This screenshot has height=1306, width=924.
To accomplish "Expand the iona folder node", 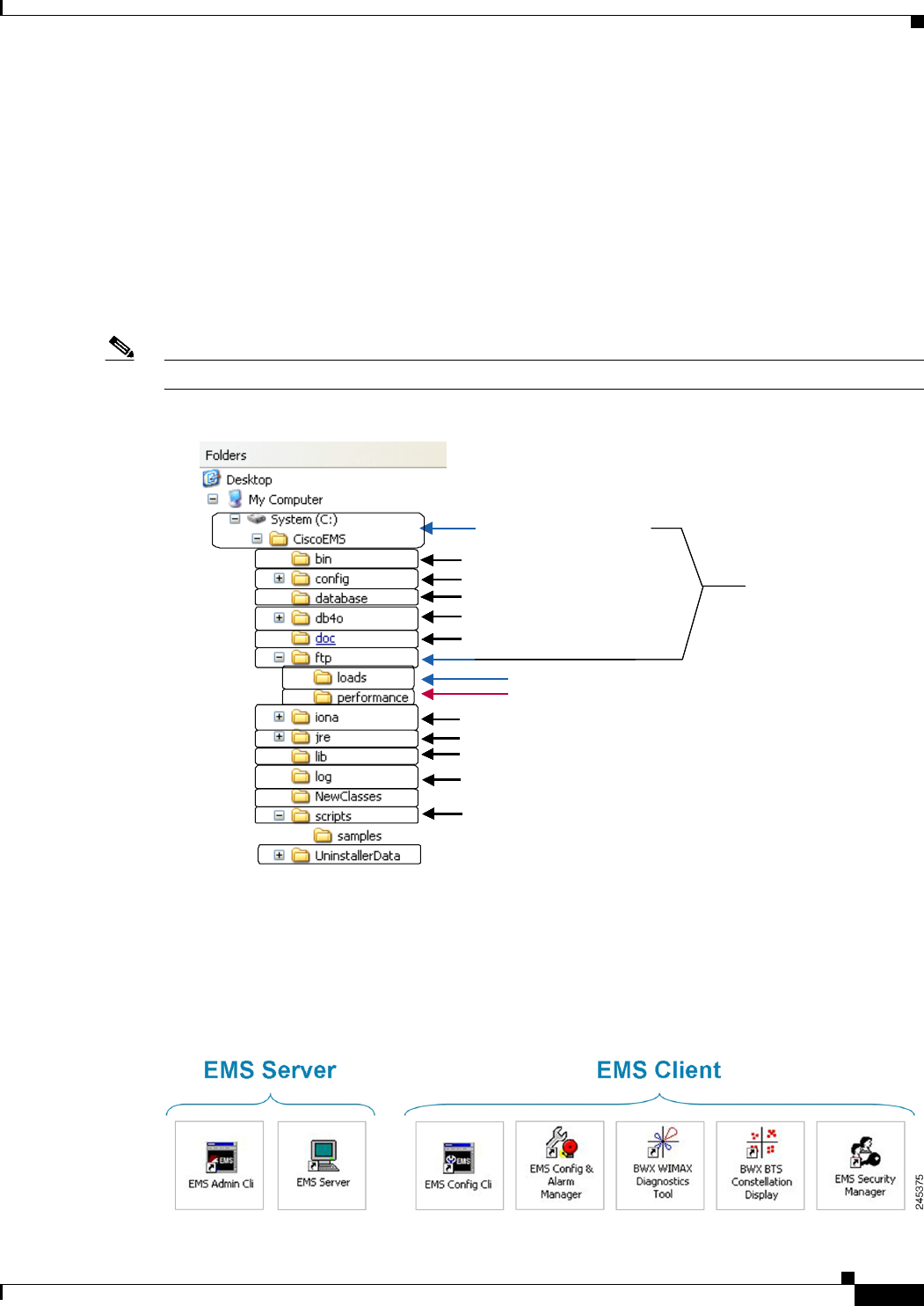I will [x=279, y=717].
